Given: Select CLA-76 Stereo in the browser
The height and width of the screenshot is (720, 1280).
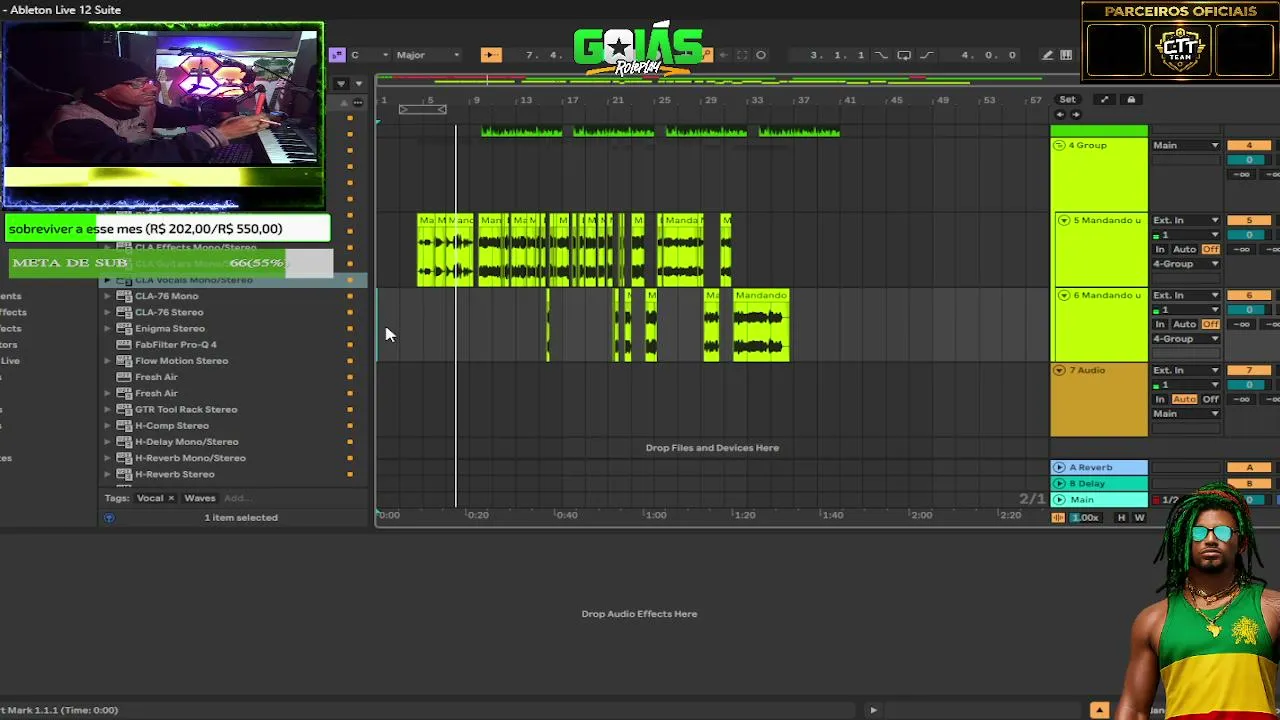Looking at the screenshot, I should point(169,312).
